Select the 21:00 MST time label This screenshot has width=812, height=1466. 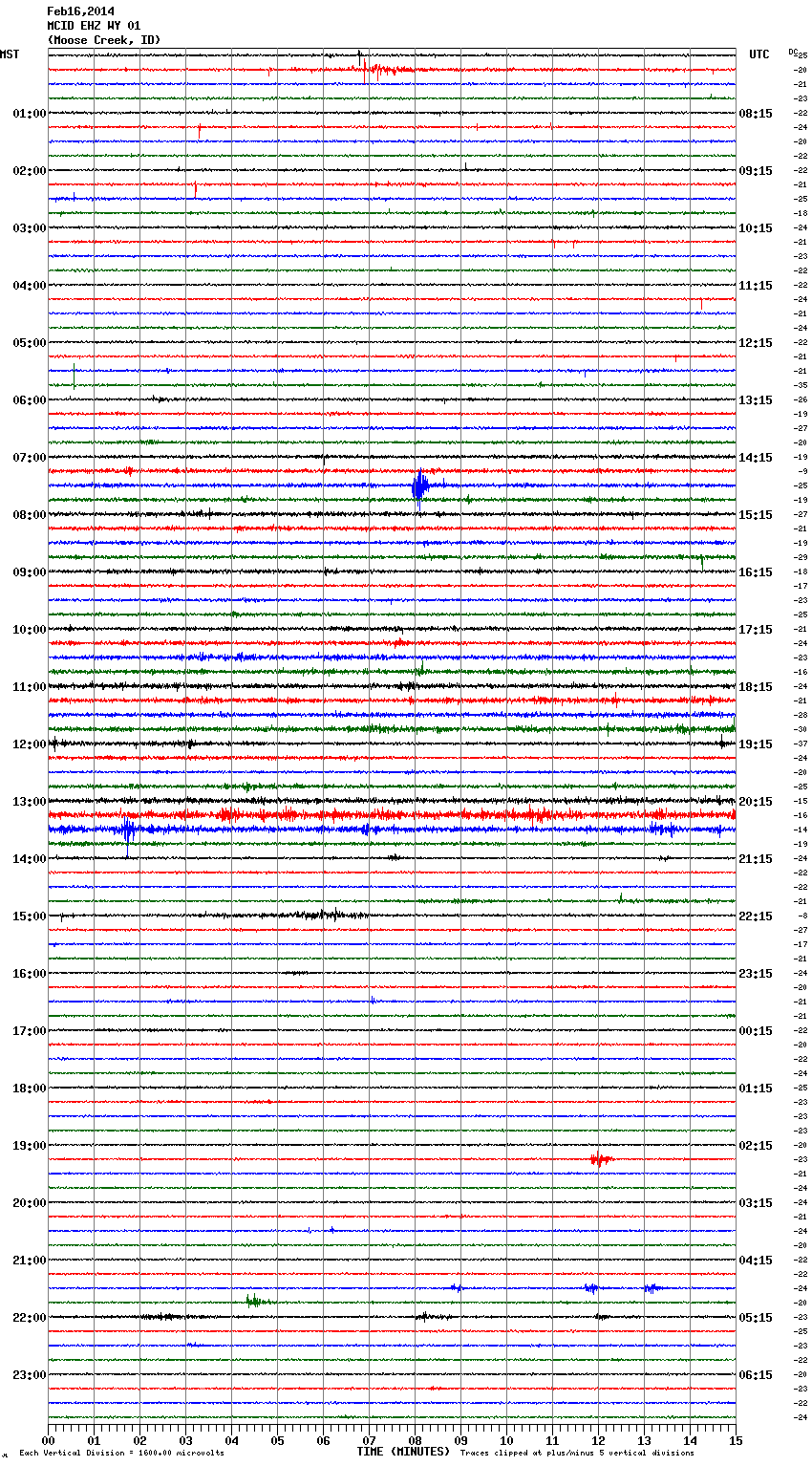(29, 1261)
